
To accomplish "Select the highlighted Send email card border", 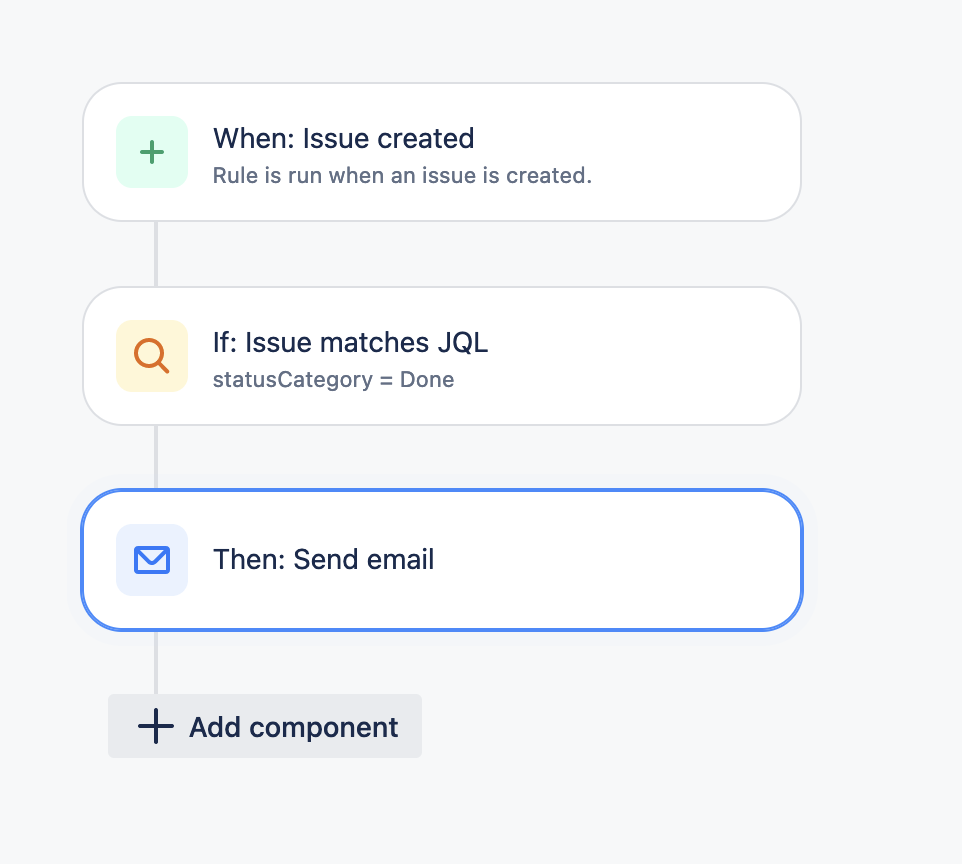I will tap(441, 489).
